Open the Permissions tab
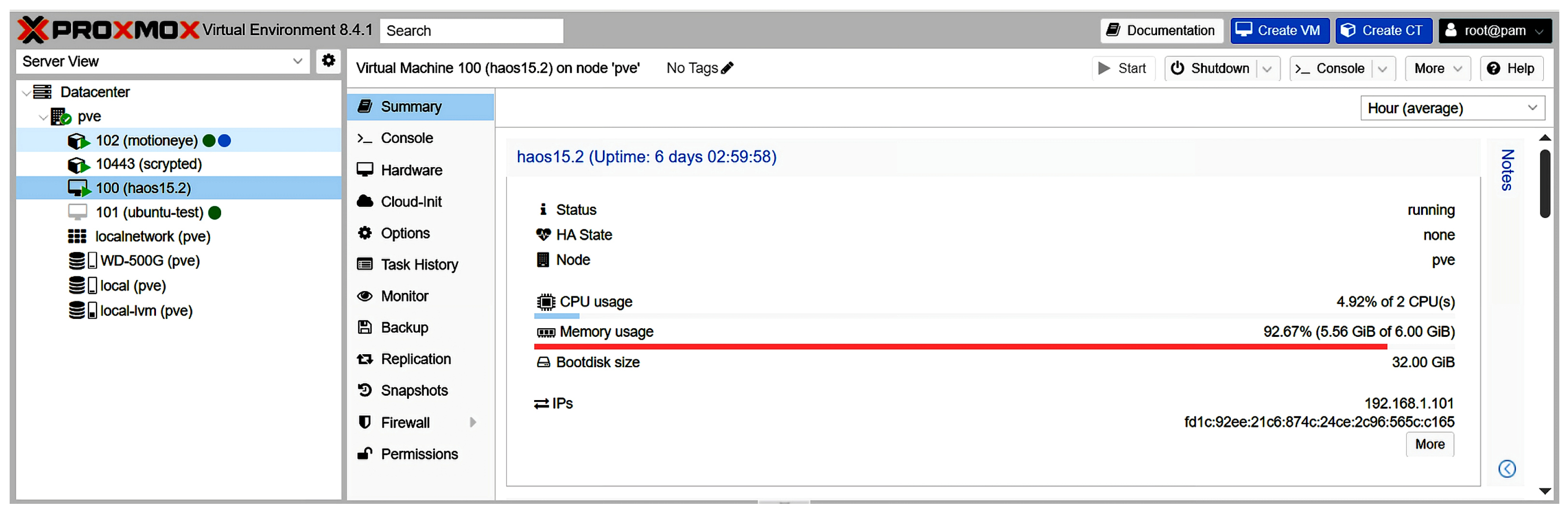1568x513 pixels. pyautogui.click(x=421, y=455)
